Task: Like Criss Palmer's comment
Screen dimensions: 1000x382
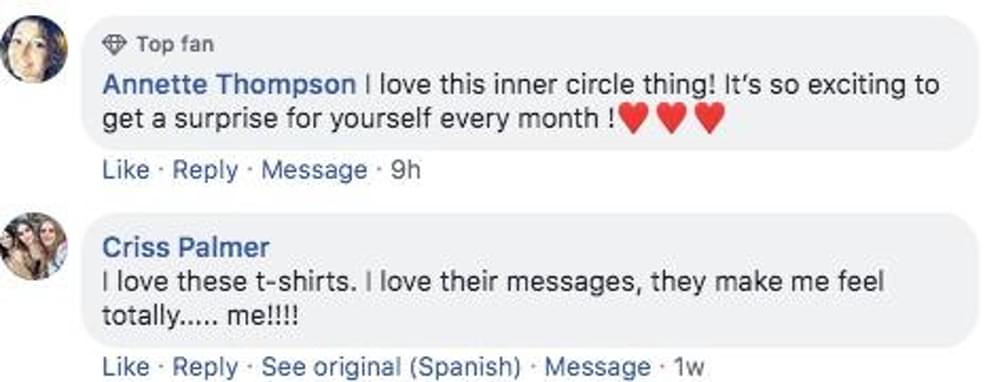Action: click(x=126, y=367)
